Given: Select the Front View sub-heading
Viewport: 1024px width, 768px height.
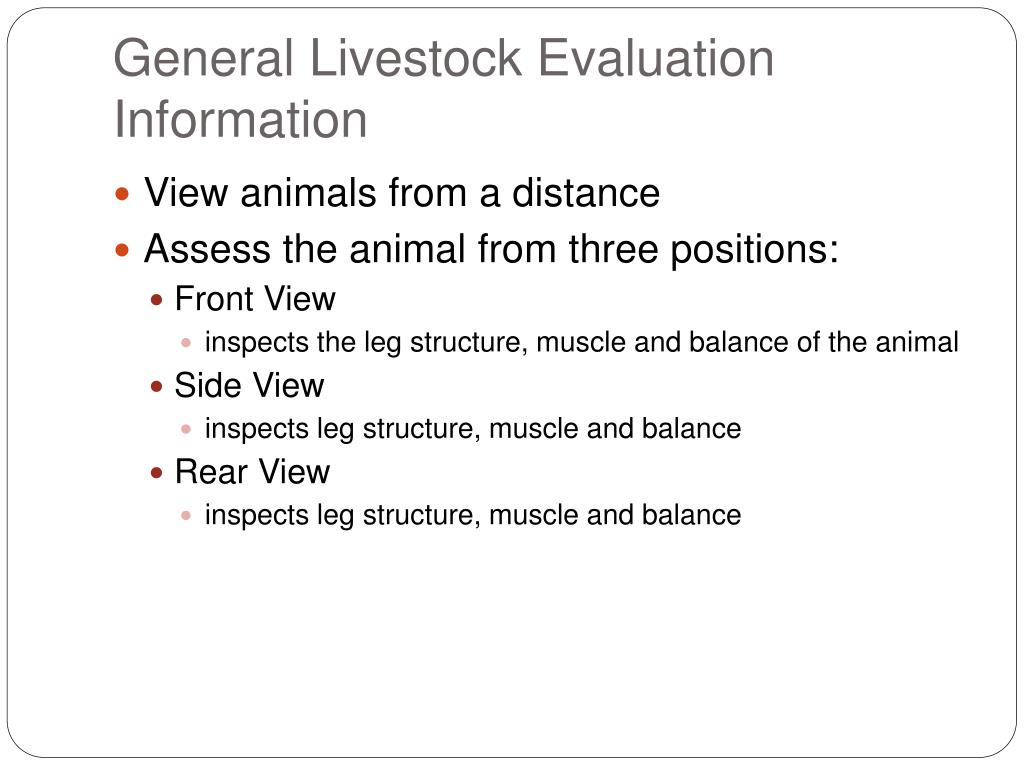Looking at the screenshot, I should pos(255,299).
